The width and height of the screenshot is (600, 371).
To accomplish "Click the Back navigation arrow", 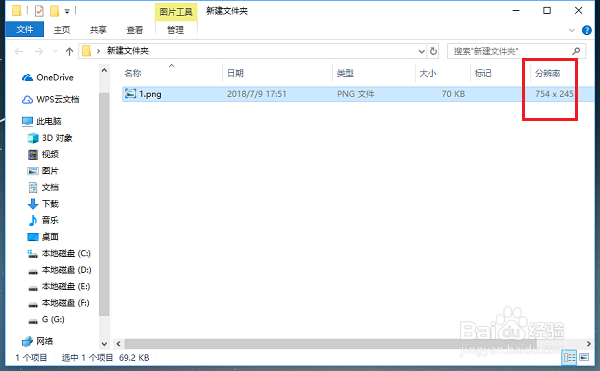I will [19, 51].
